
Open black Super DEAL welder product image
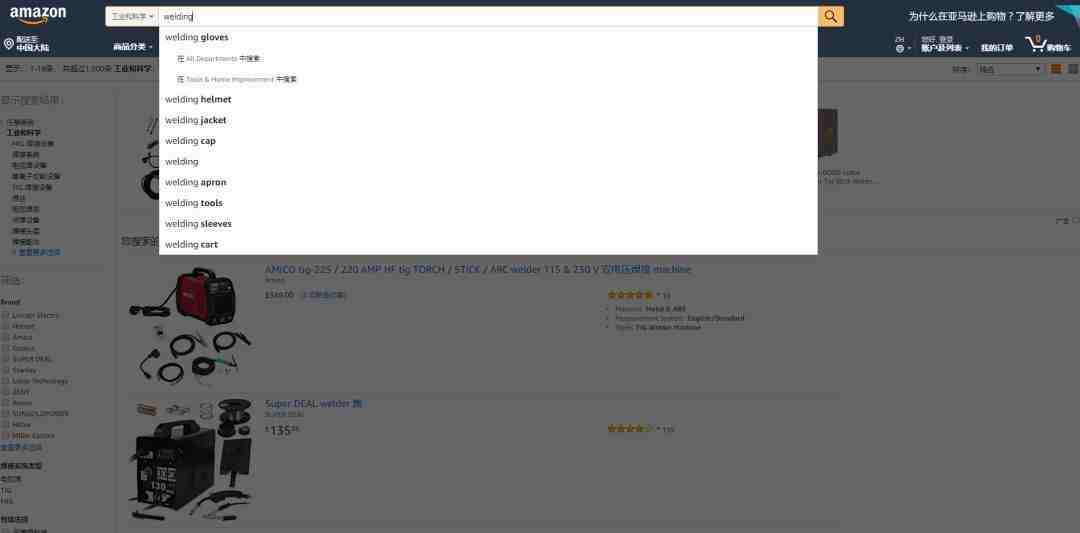[193, 460]
